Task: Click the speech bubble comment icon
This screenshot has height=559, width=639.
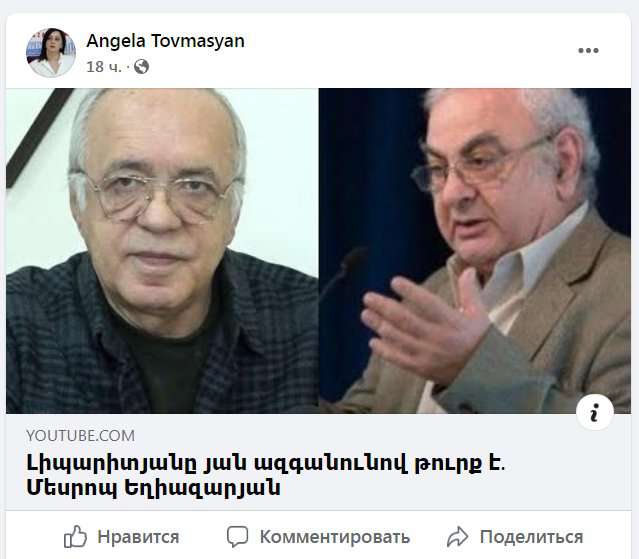Action: click(x=237, y=537)
